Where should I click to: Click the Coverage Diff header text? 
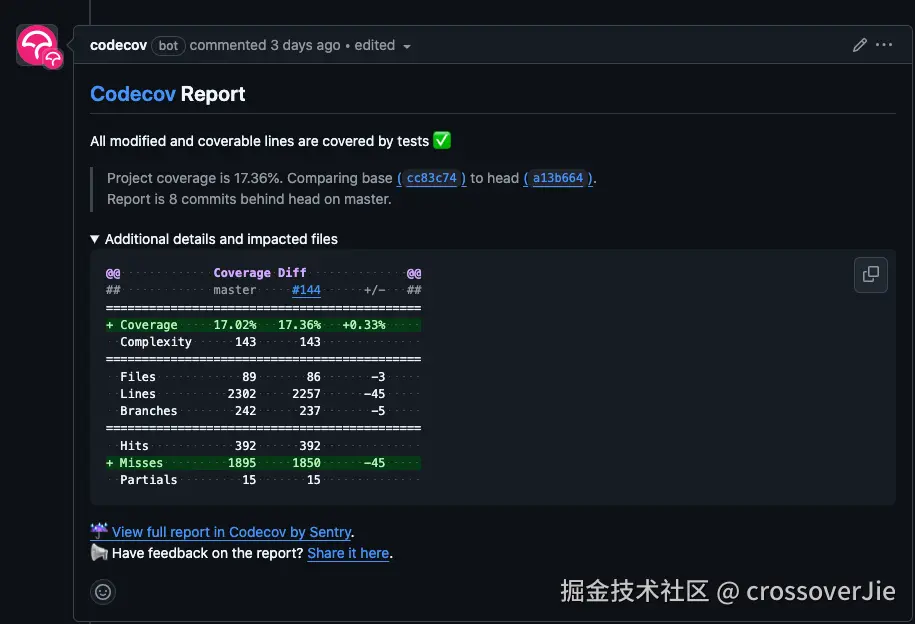tap(260, 273)
